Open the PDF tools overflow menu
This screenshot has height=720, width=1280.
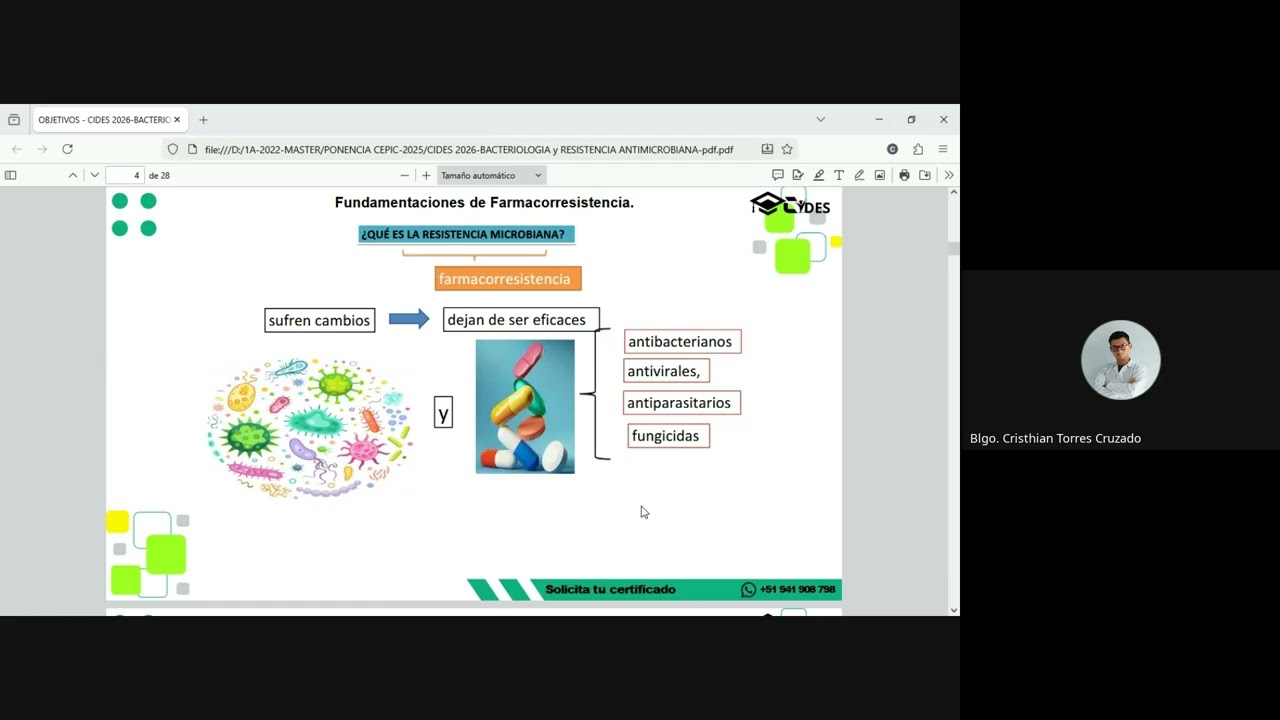click(949, 175)
